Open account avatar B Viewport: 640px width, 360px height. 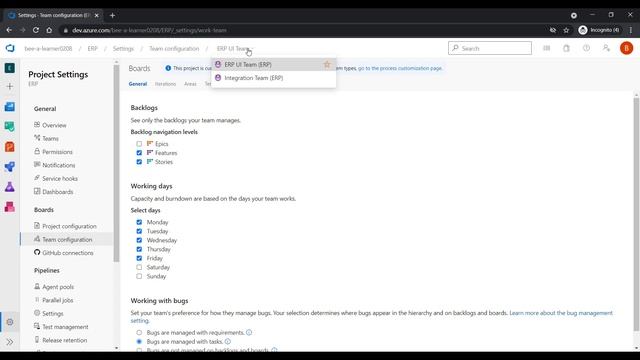[x=627, y=48]
